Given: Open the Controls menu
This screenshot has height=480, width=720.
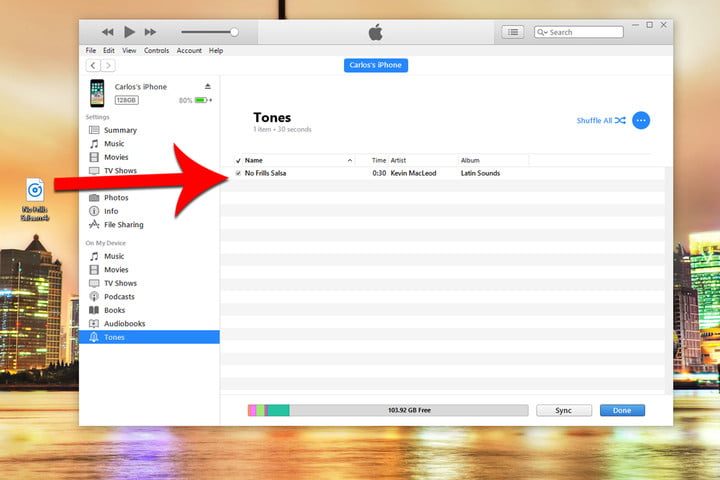Looking at the screenshot, I should point(156,50).
